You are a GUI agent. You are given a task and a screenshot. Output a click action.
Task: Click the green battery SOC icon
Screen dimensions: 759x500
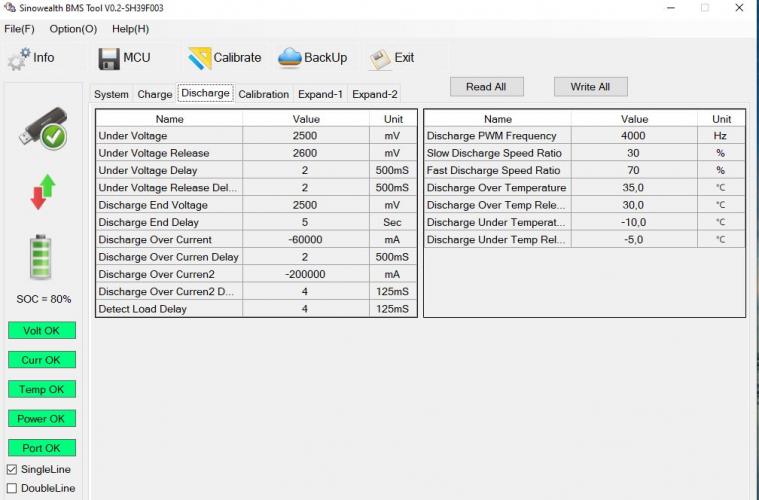(42, 257)
